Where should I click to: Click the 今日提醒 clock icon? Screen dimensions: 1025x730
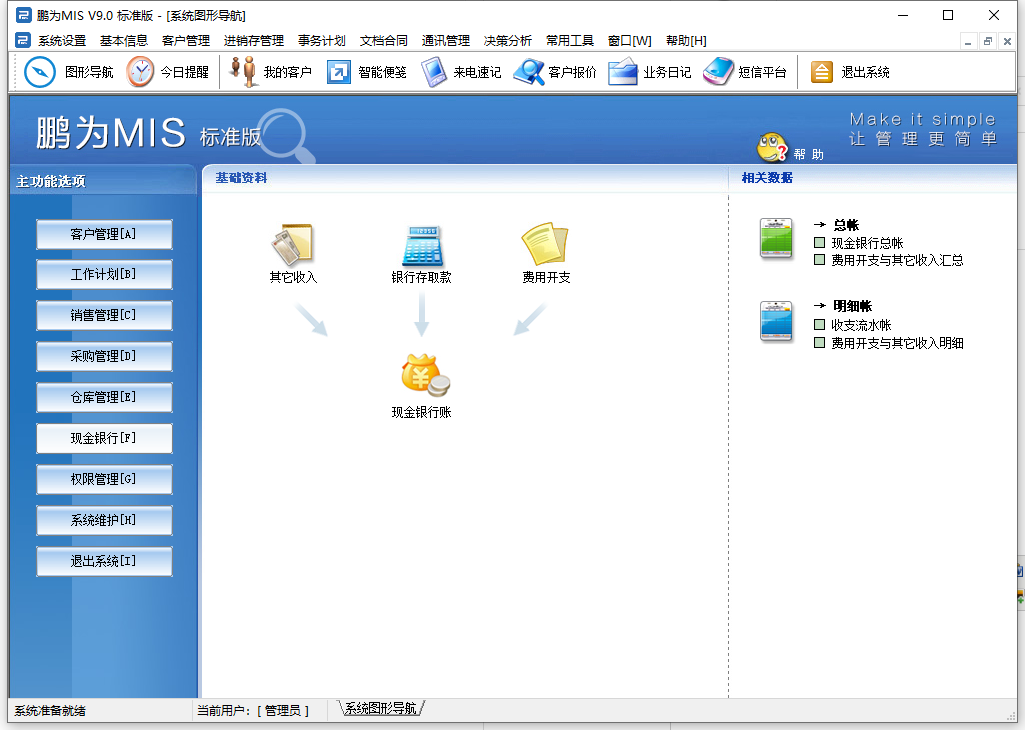[x=141, y=72]
